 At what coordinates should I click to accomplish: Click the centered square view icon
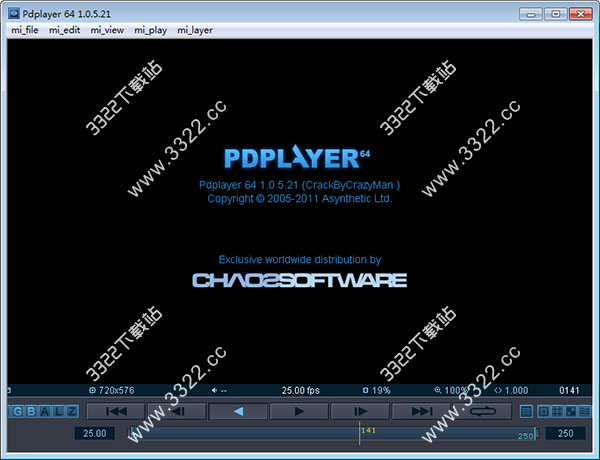543,411
